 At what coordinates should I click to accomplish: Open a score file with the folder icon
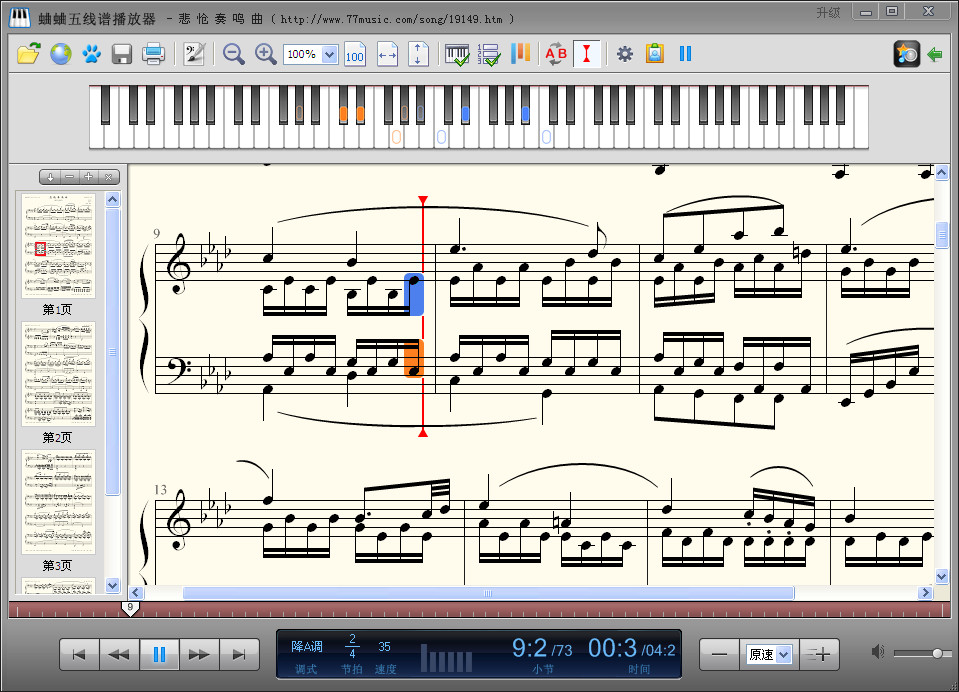29,54
